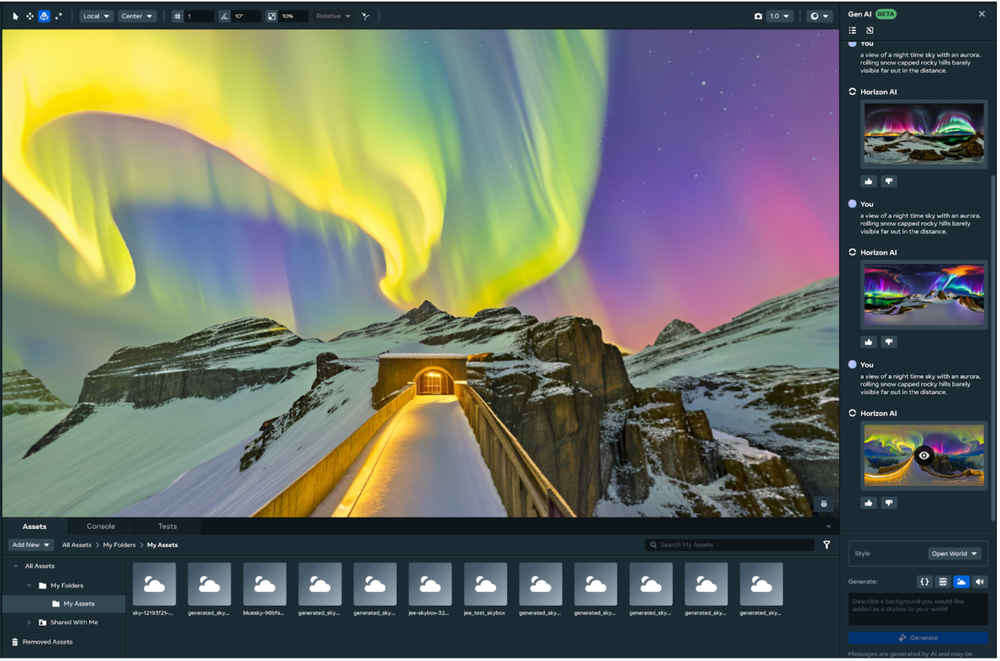Click the All Assets breadcrumb link
Image resolution: width=1000 pixels, height=661 pixels.
[76, 544]
